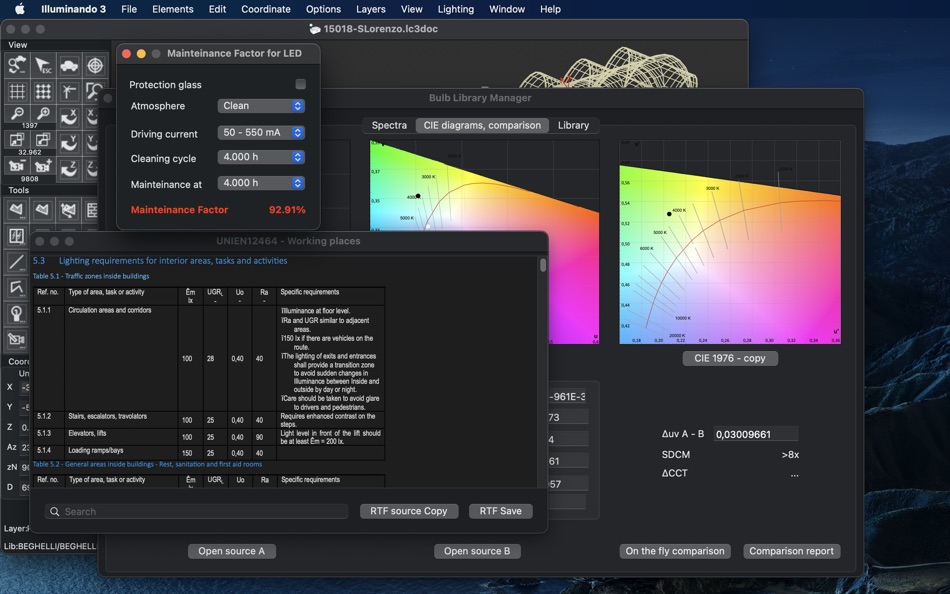This screenshot has width=950, height=594.
Task: Open the Illuminando 3 app menu
Action: click(73, 9)
